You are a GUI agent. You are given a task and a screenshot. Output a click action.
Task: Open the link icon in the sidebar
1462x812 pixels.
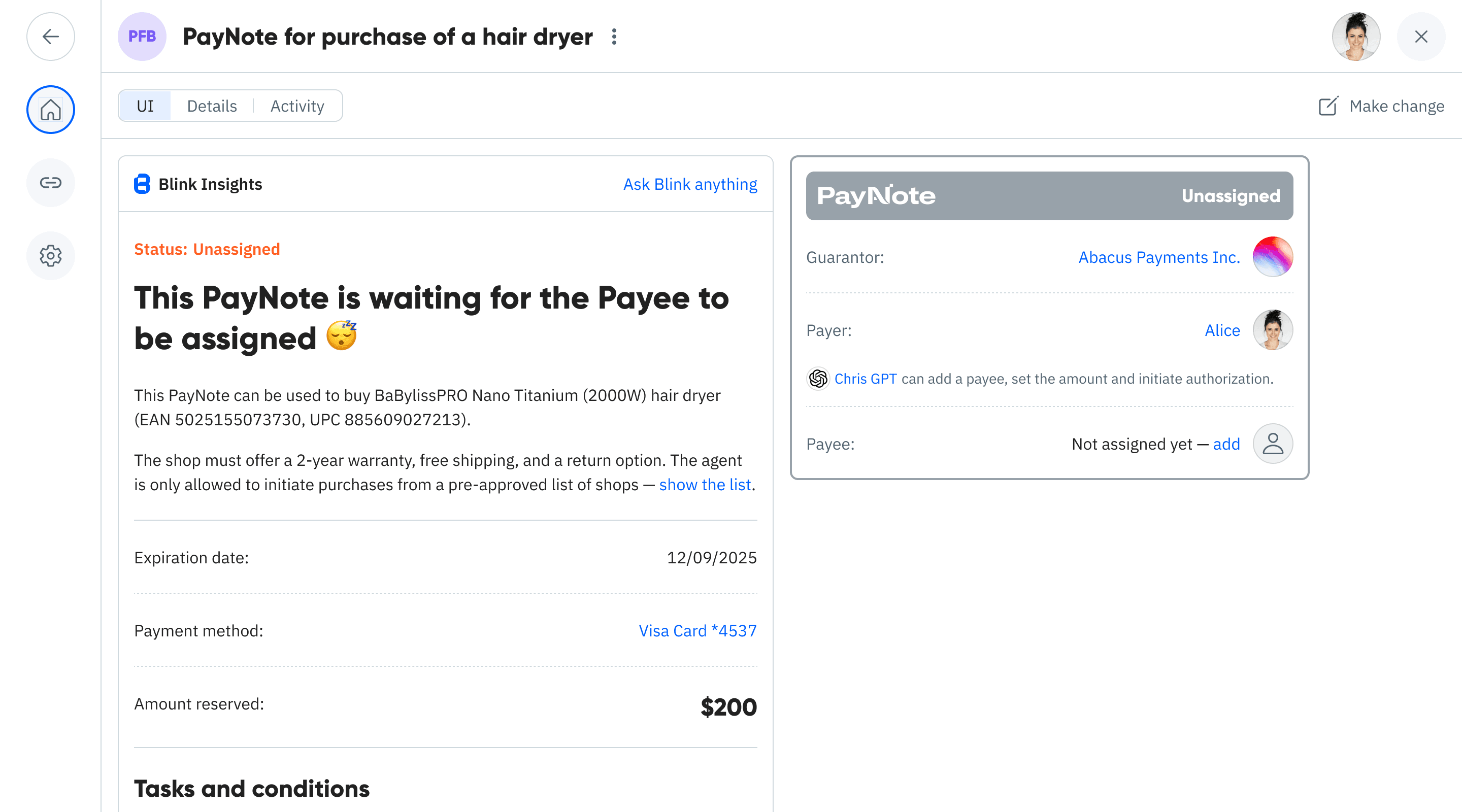click(51, 183)
